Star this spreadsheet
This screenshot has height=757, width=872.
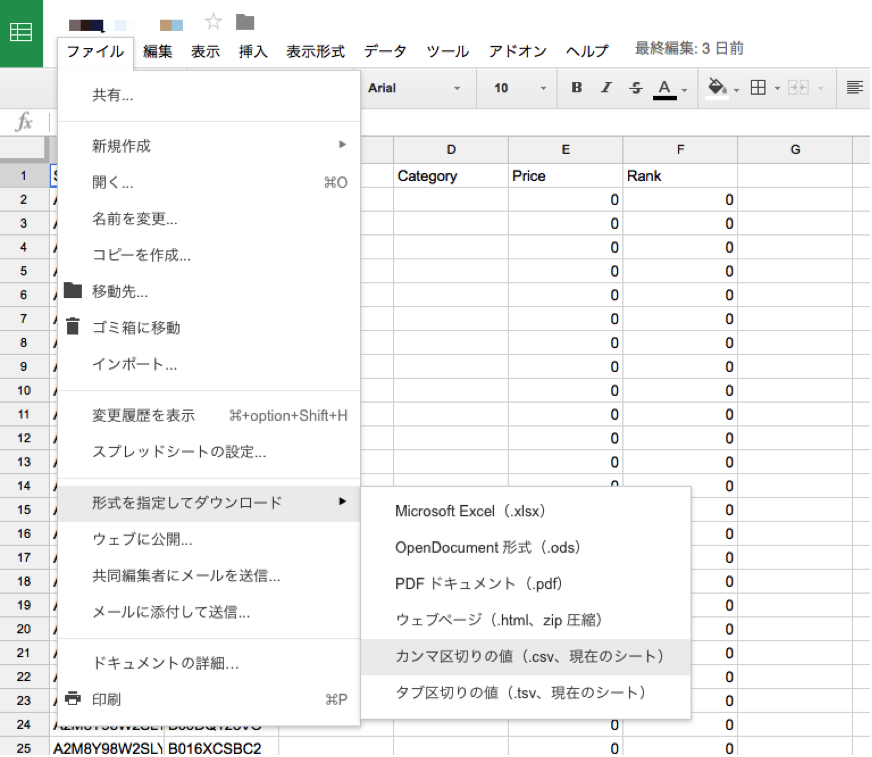213,22
